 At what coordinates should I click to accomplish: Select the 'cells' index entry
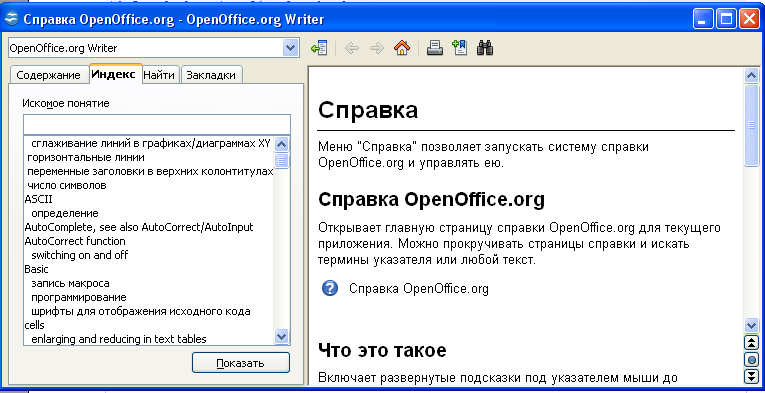(x=35, y=325)
